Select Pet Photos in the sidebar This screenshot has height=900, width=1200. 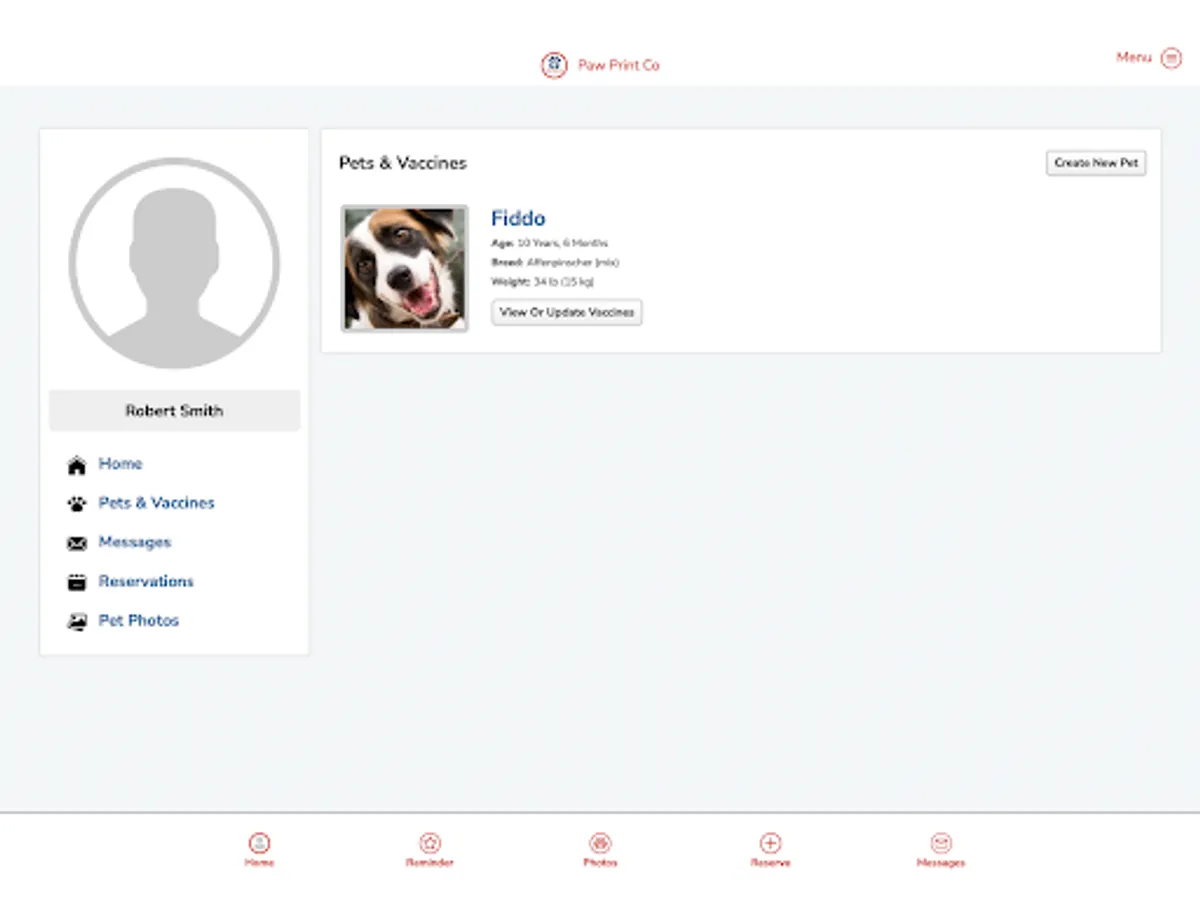coord(138,620)
